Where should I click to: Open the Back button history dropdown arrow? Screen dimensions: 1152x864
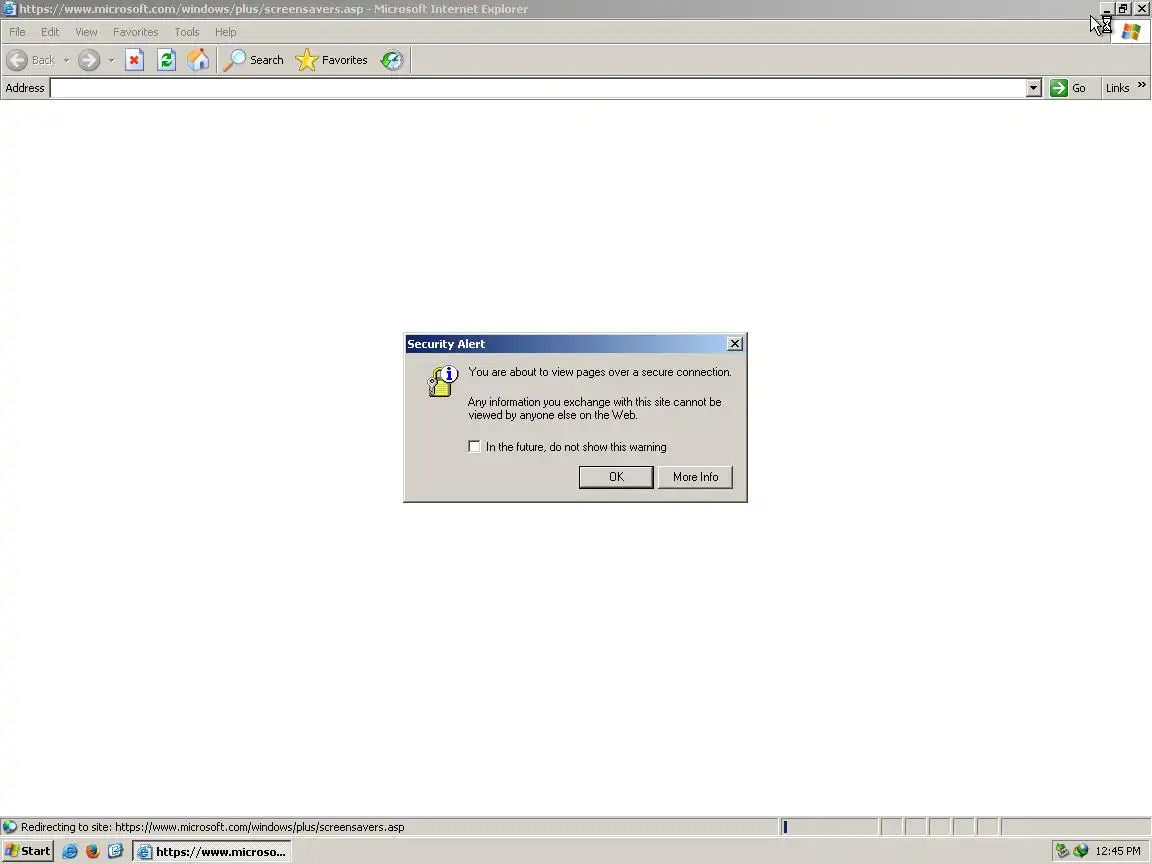[66, 60]
